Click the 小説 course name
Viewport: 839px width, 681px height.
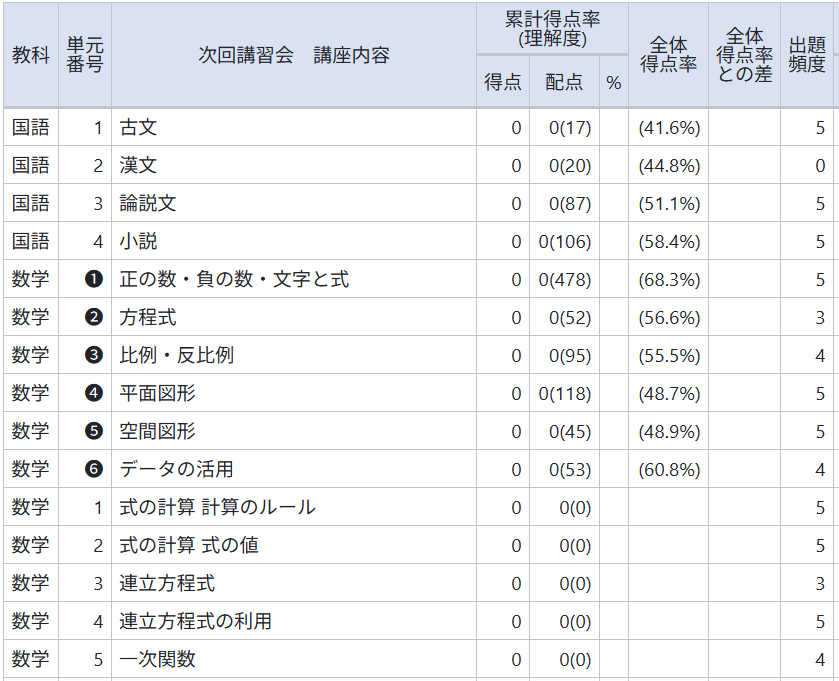point(138,242)
